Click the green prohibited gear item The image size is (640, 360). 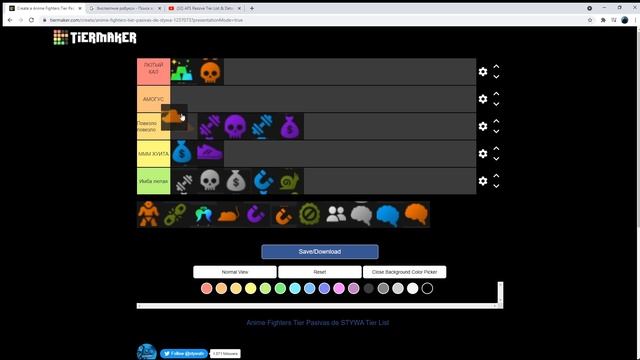pos(309,214)
